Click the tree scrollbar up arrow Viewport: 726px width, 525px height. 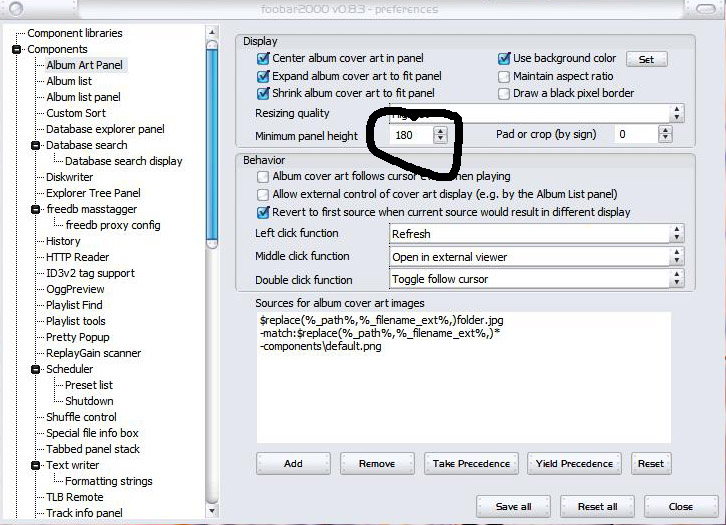(x=212, y=32)
